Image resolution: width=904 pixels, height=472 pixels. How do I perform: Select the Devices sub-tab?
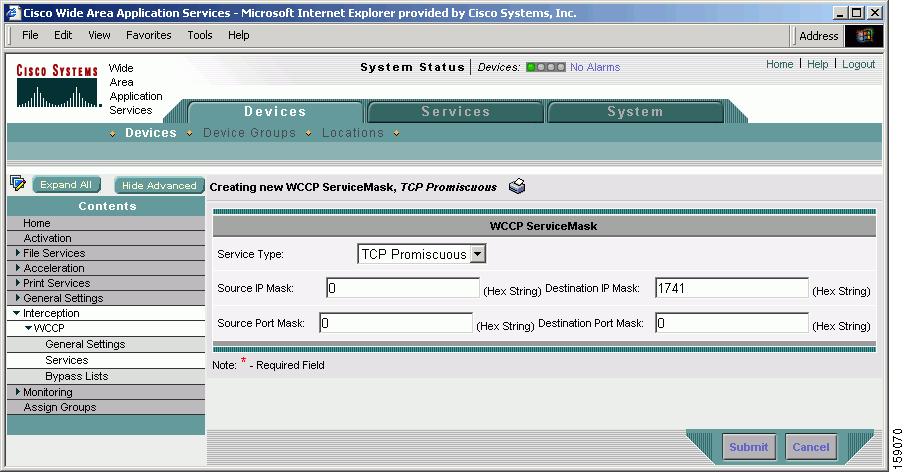coord(150,133)
